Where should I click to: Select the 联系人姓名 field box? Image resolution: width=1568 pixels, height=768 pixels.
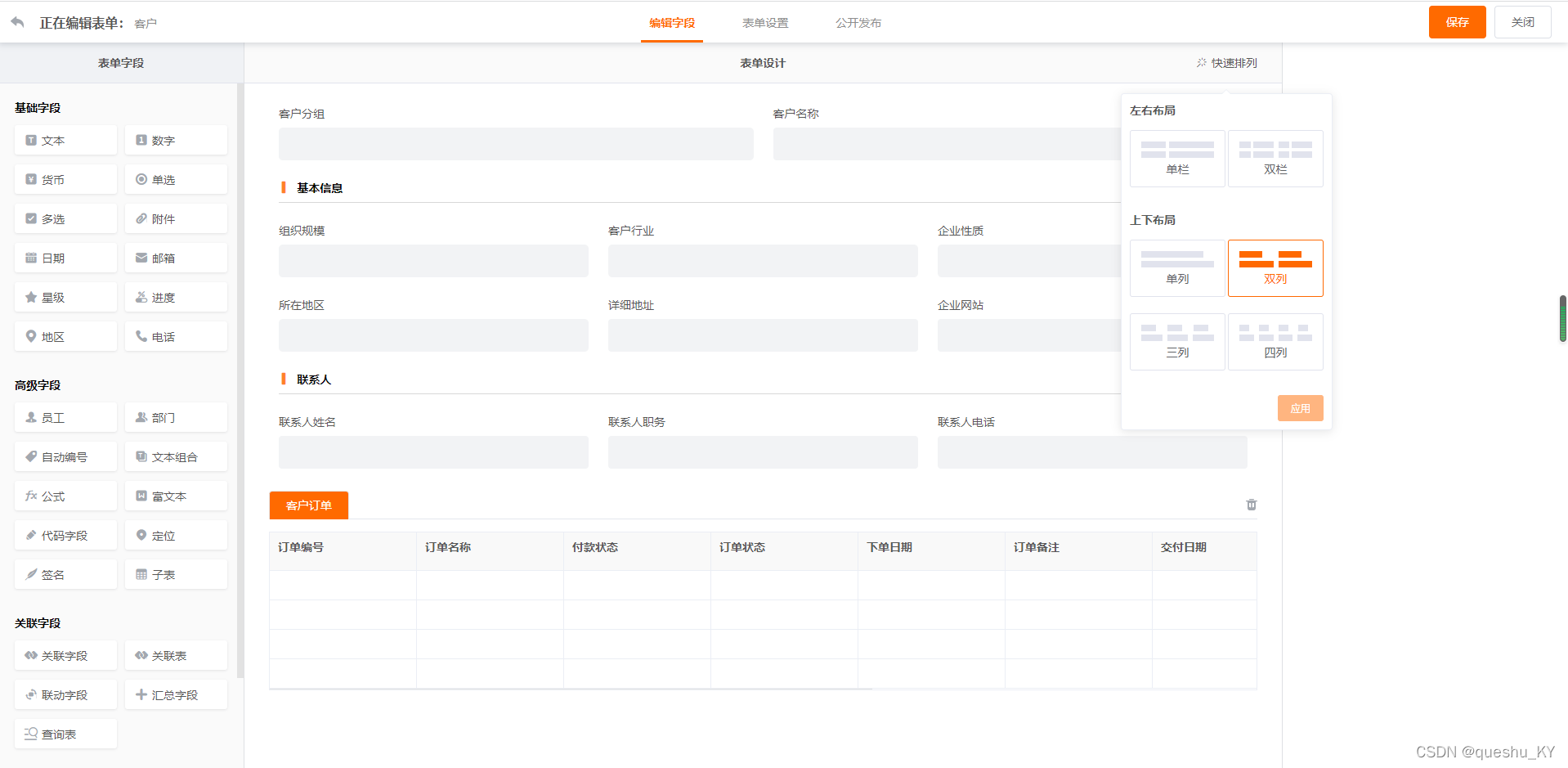[433, 452]
